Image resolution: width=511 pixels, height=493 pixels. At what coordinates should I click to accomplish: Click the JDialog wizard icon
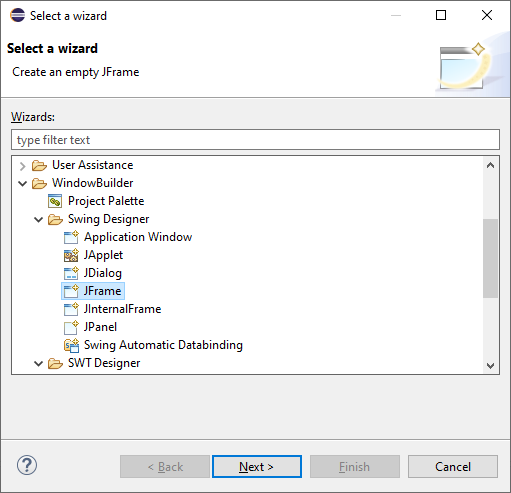[71, 273]
